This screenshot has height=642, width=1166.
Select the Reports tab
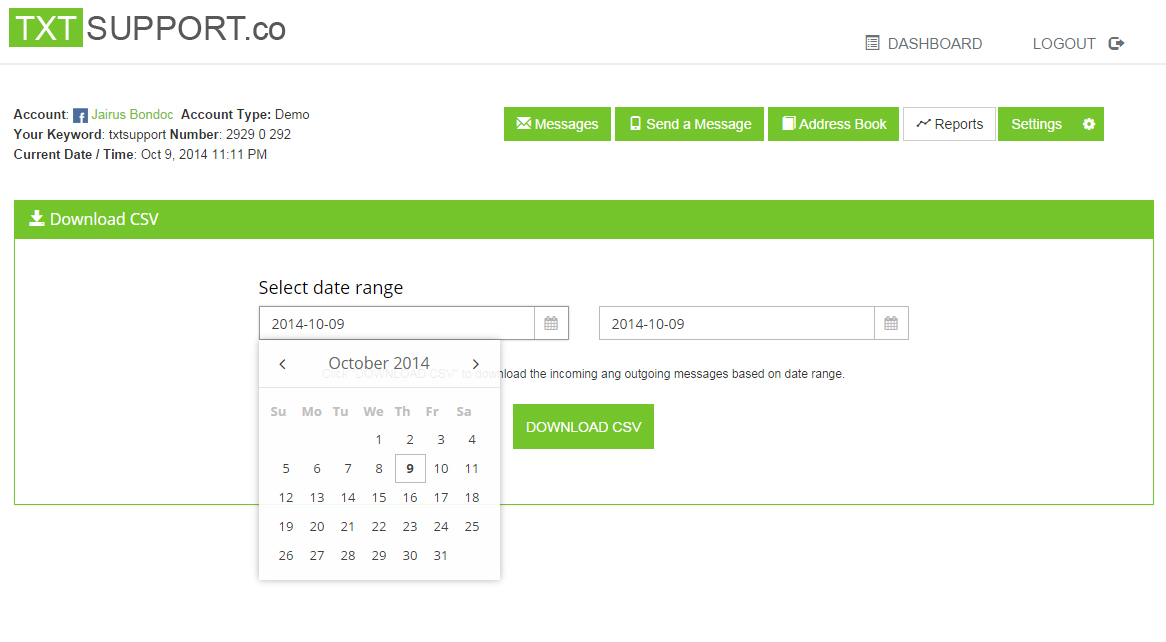[x=949, y=124]
